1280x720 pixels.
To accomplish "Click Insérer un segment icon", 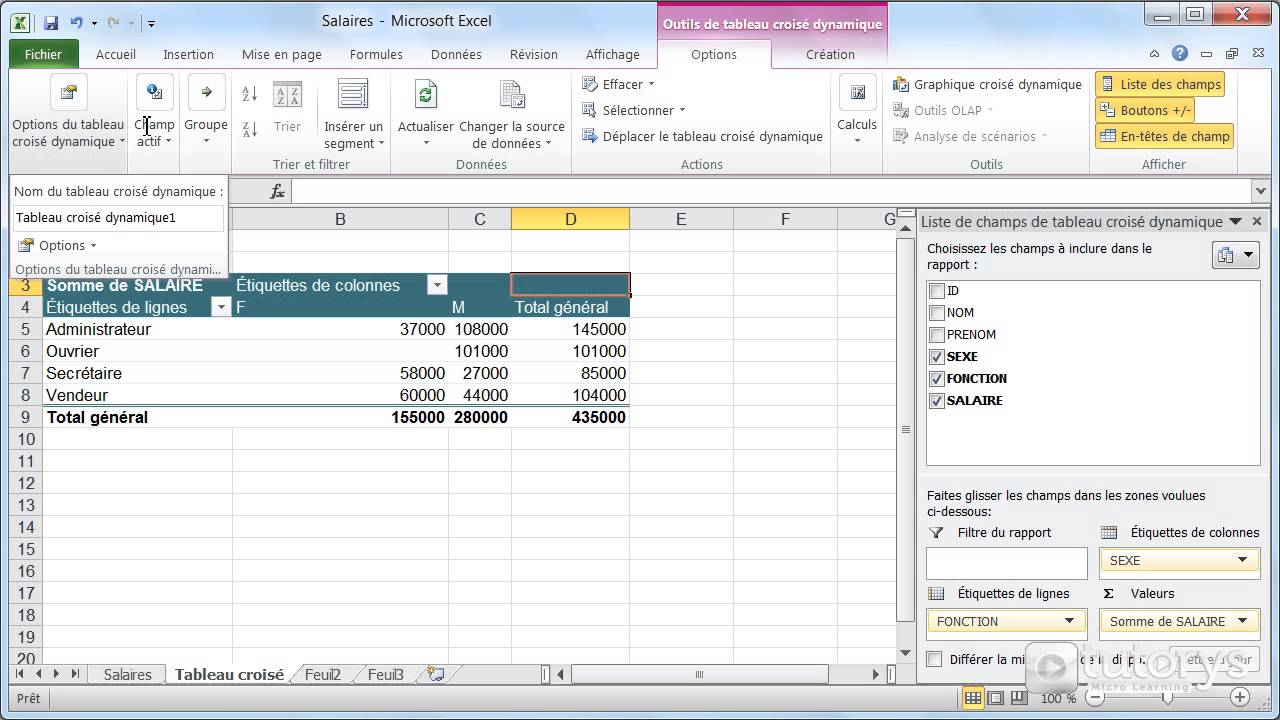I will pyautogui.click(x=353, y=95).
